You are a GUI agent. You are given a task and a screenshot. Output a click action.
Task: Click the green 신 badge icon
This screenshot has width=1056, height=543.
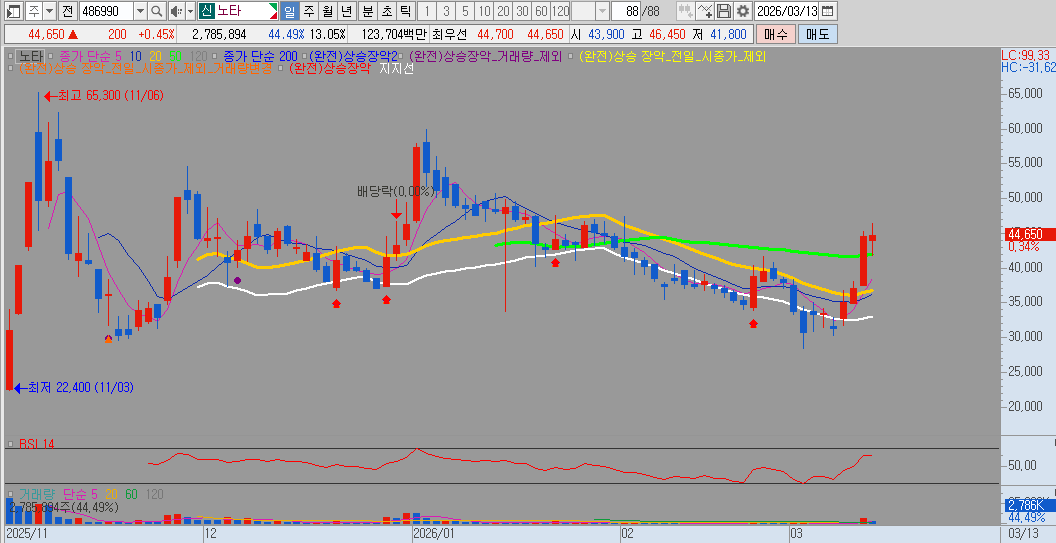point(206,11)
